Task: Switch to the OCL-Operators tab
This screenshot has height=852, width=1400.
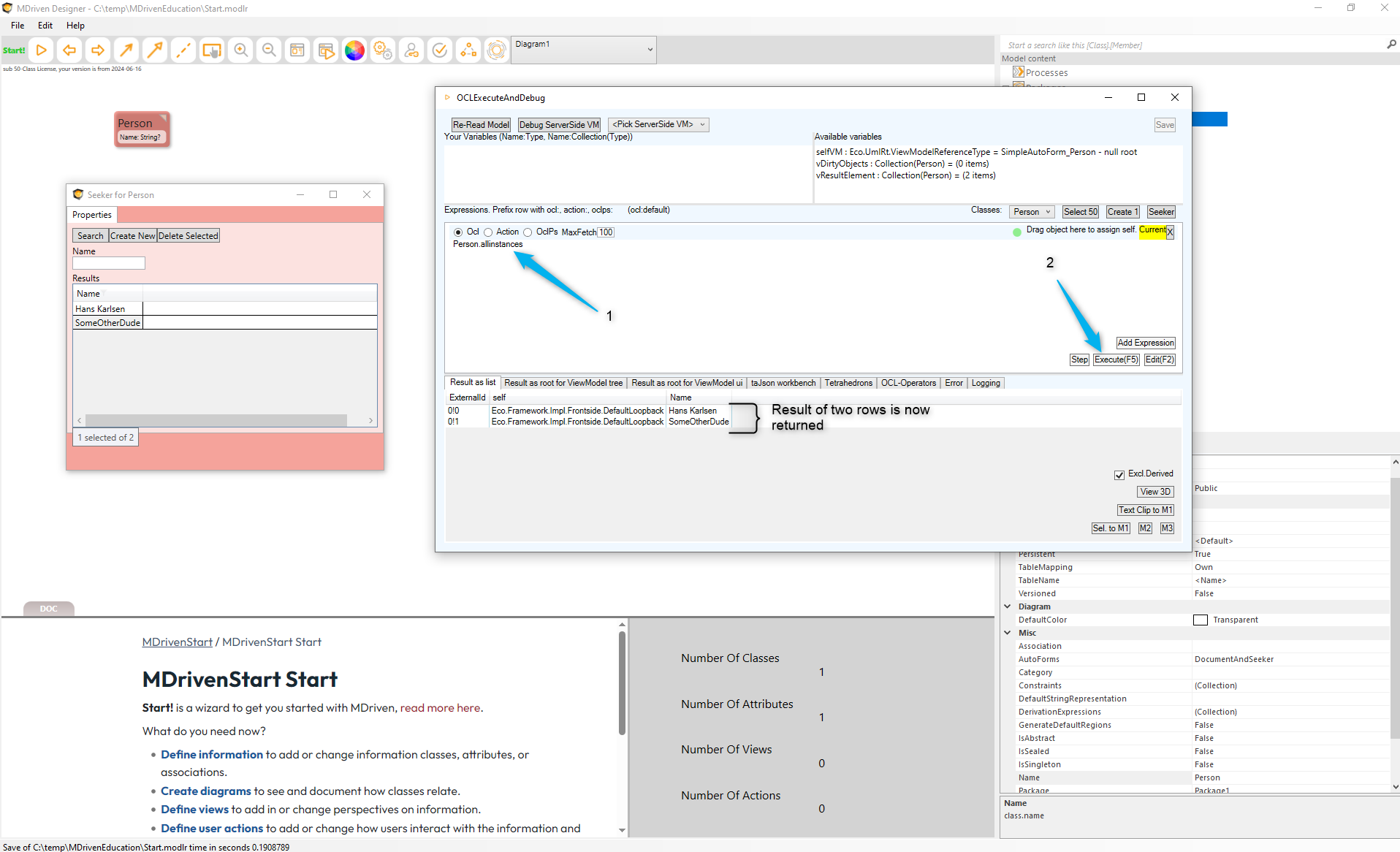Action: [x=908, y=383]
